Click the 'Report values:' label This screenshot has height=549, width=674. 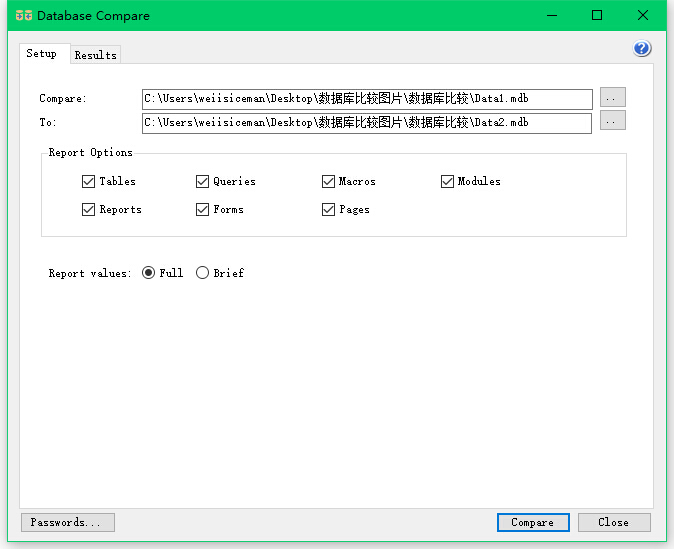click(89, 273)
